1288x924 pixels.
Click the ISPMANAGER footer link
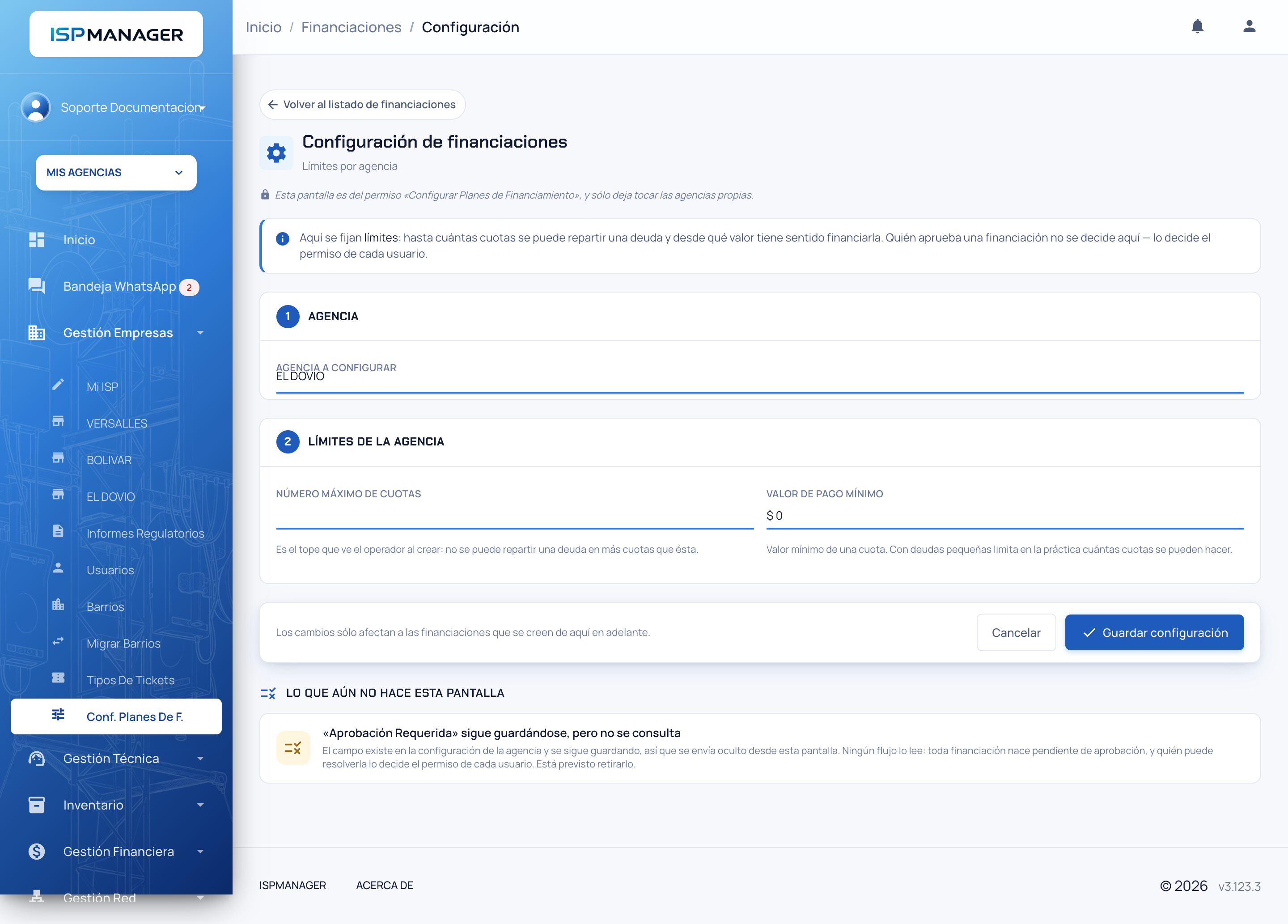click(292, 886)
